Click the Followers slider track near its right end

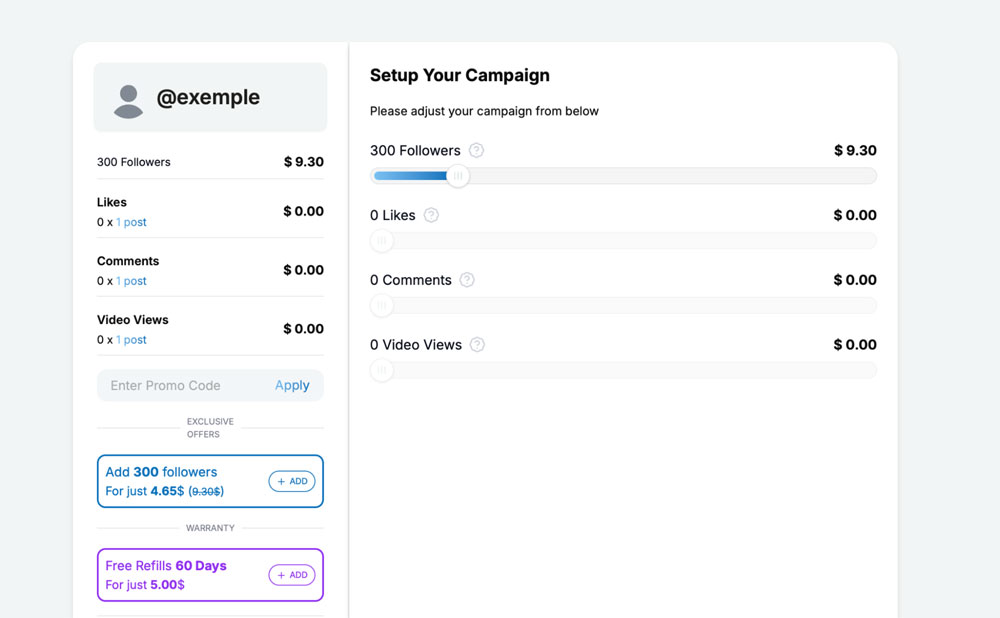pyautogui.click(x=850, y=176)
